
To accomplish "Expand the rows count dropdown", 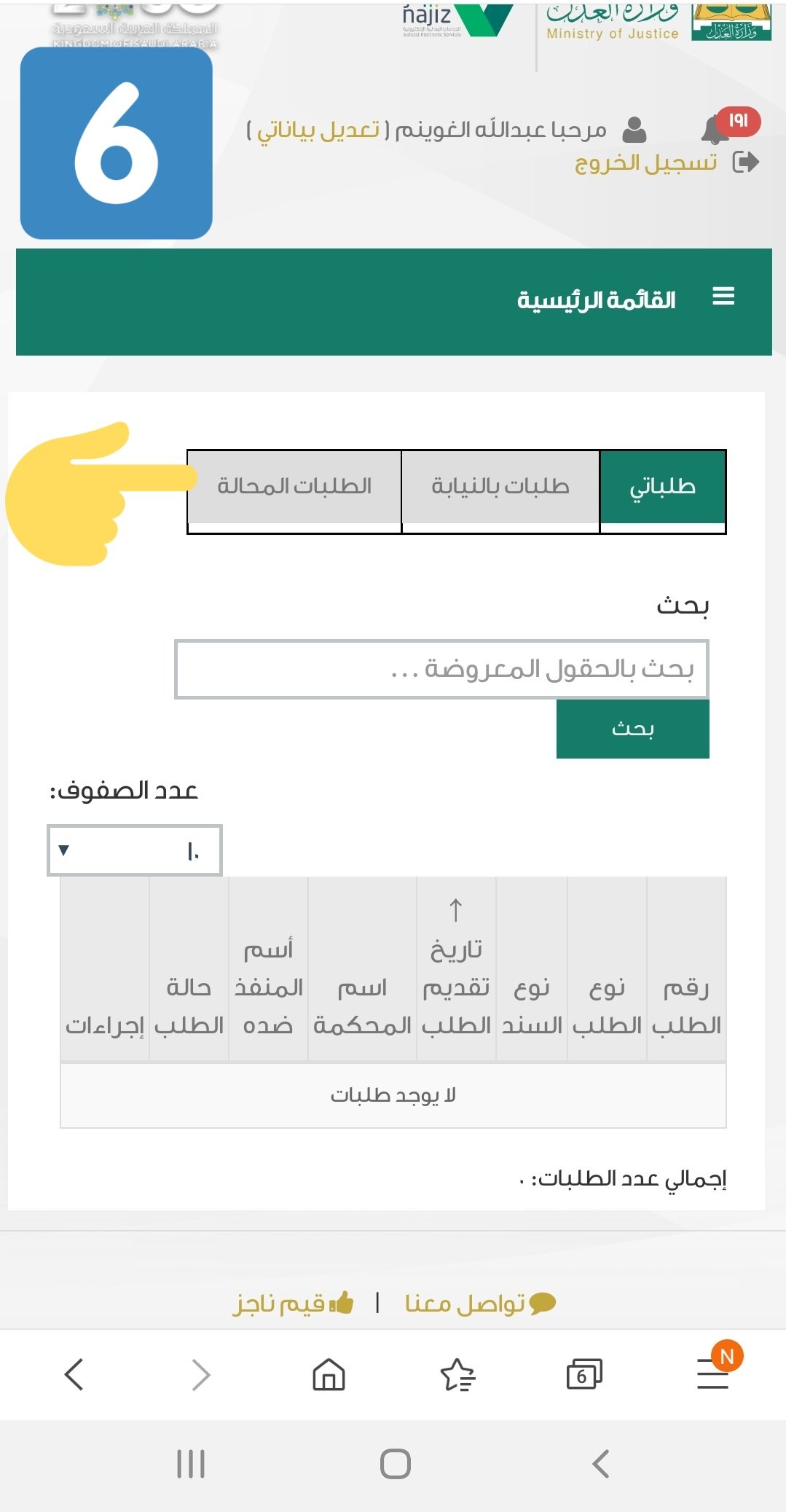I will (x=135, y=850).
